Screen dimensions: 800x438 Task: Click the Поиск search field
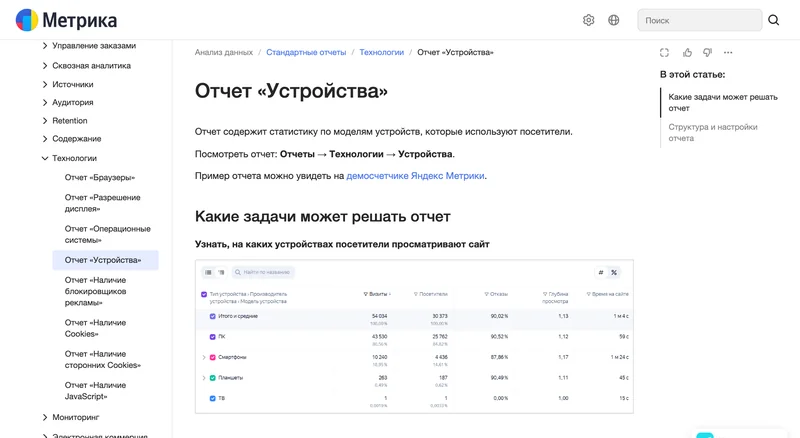[699, 20]
